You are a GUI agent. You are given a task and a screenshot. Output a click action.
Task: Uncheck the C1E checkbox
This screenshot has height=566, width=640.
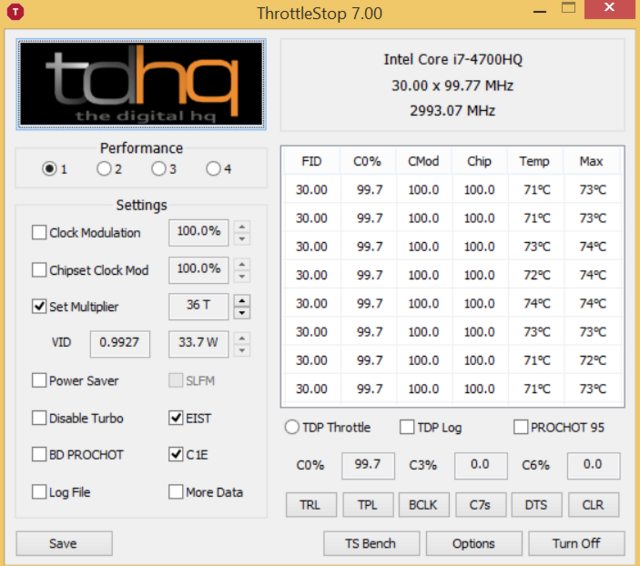tap(176, 454)
